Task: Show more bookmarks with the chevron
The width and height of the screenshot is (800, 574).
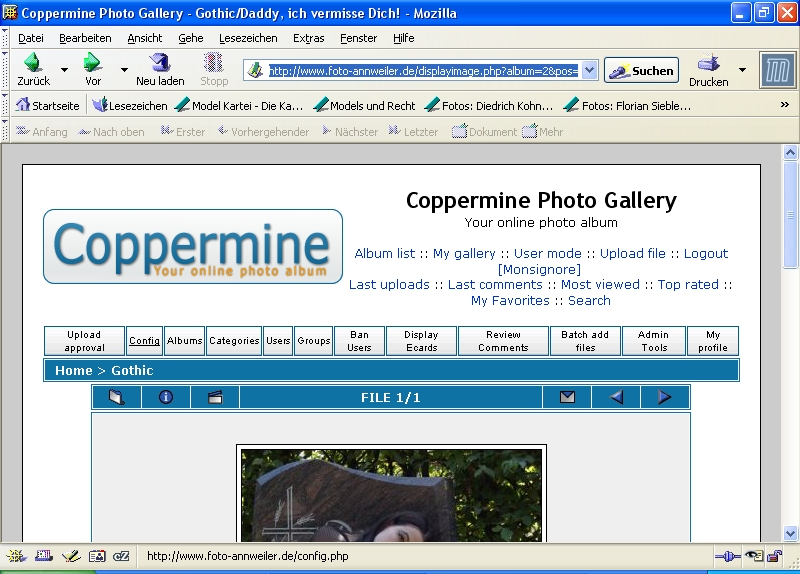Action: (784, 105)
